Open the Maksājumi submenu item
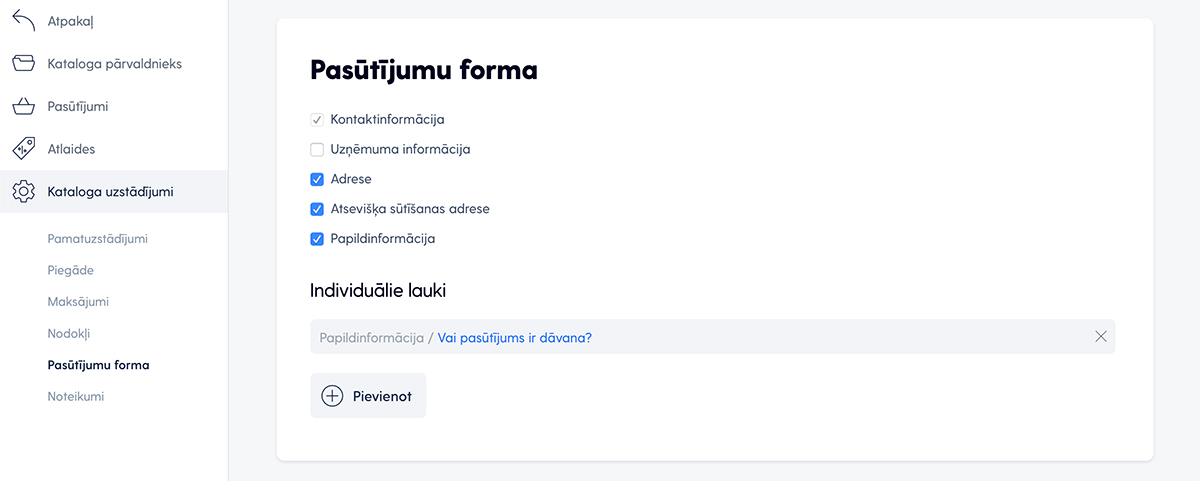1200x481 pixels. [78, 301]
